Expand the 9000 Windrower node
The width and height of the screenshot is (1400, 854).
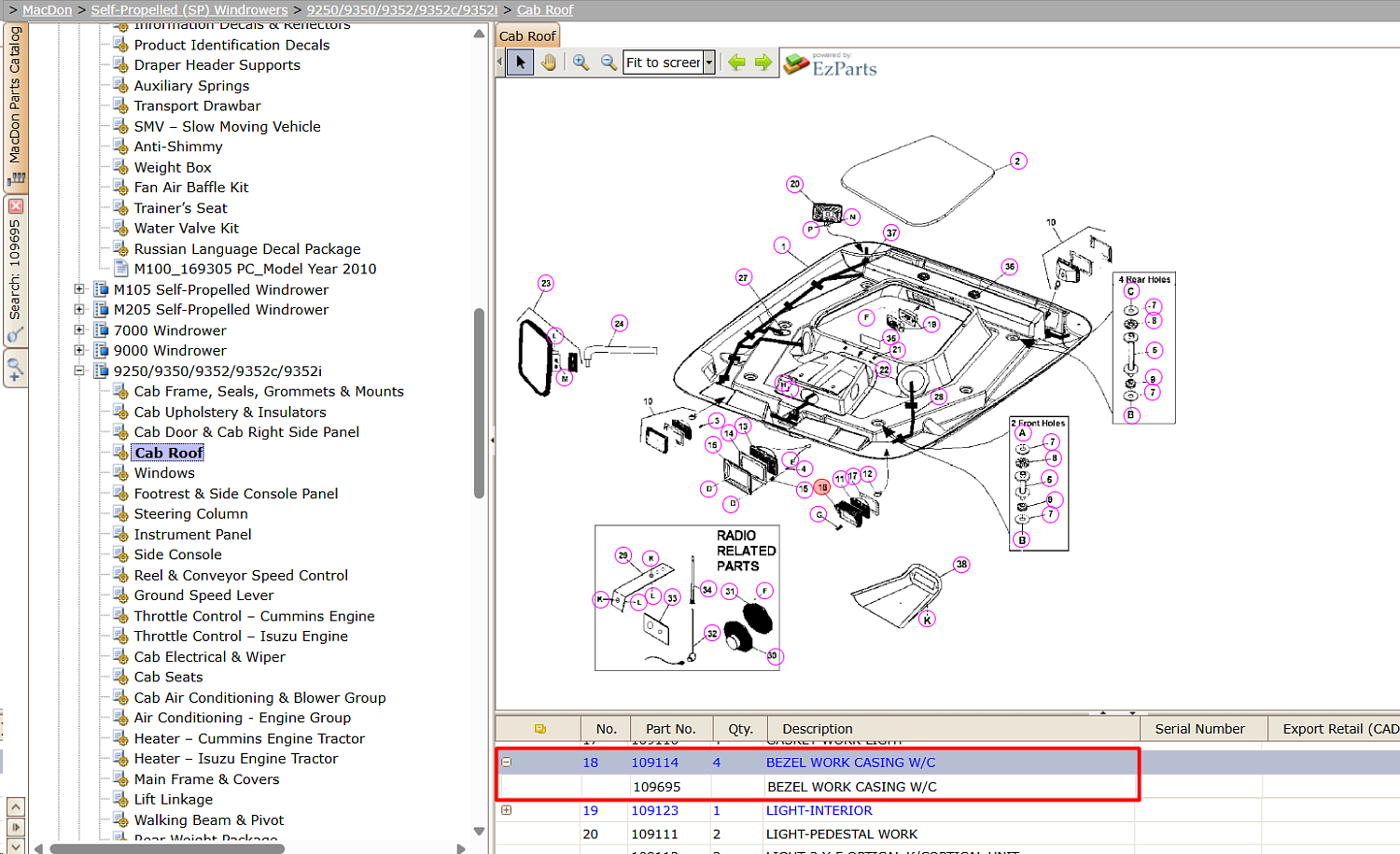79,351
